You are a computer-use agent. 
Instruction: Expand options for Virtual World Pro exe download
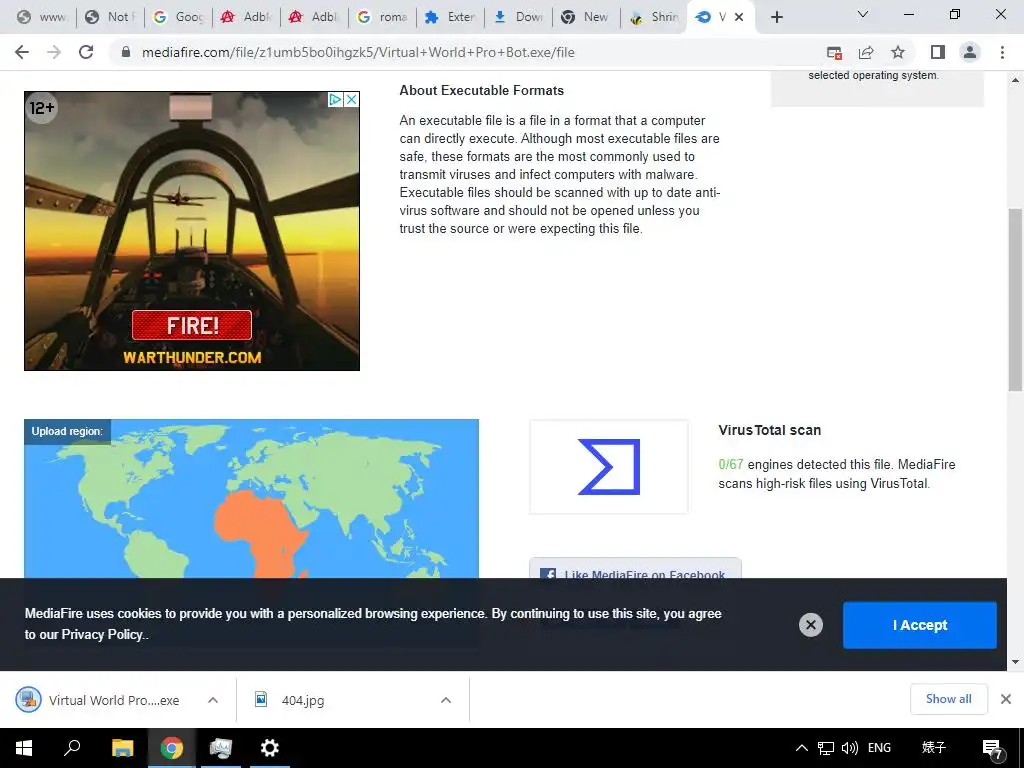point(213,700)
